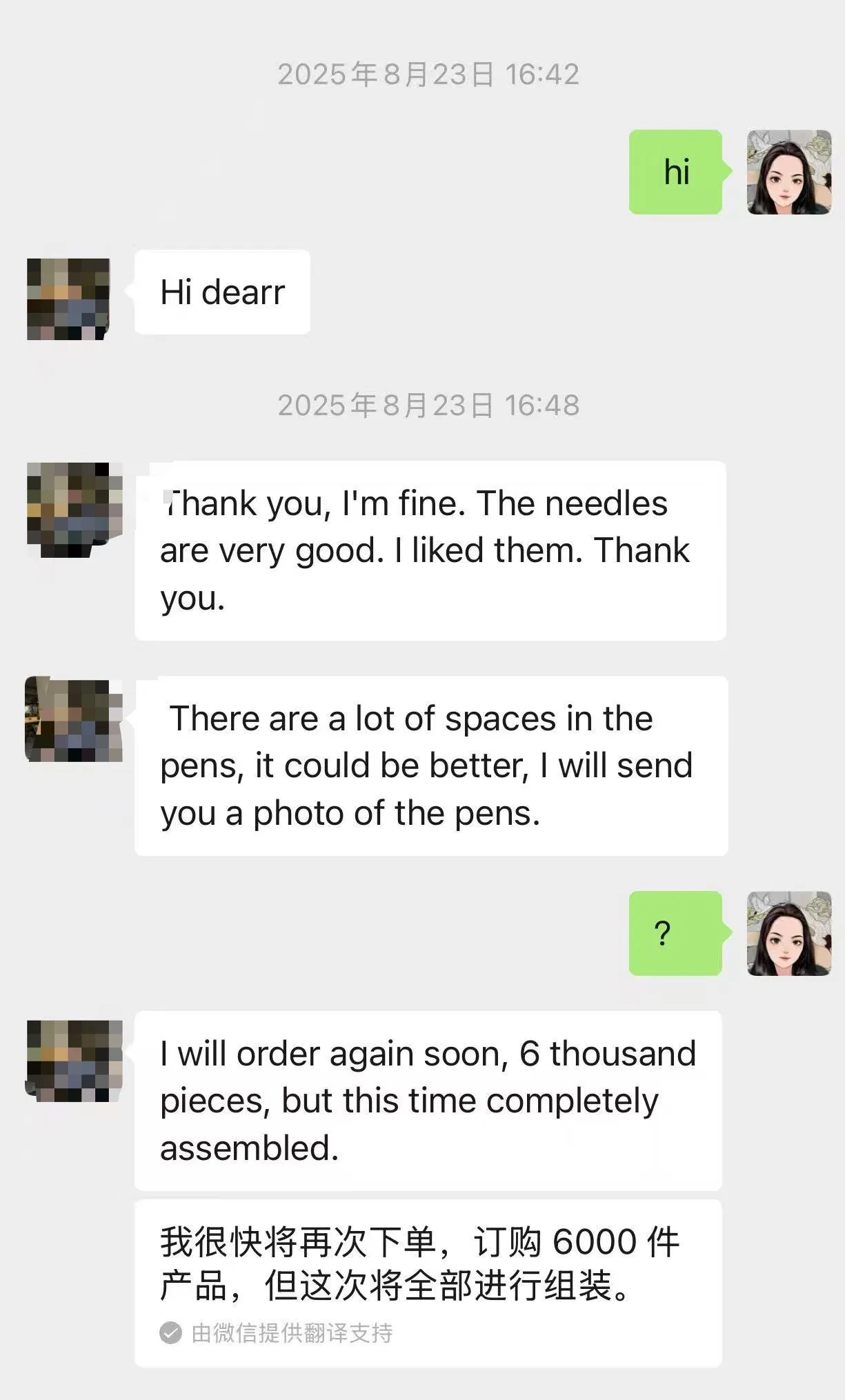Select the green "?" message bubble
Viewport: 845px width, 1400px height.
click(676, 933)
